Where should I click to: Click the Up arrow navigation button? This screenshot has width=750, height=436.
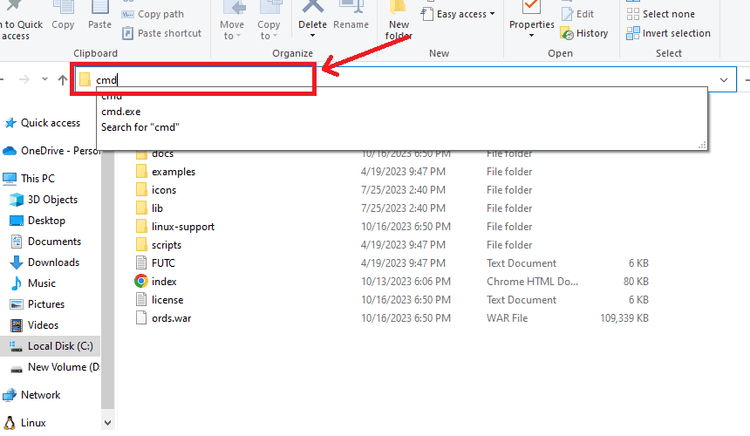pos(63,80)
